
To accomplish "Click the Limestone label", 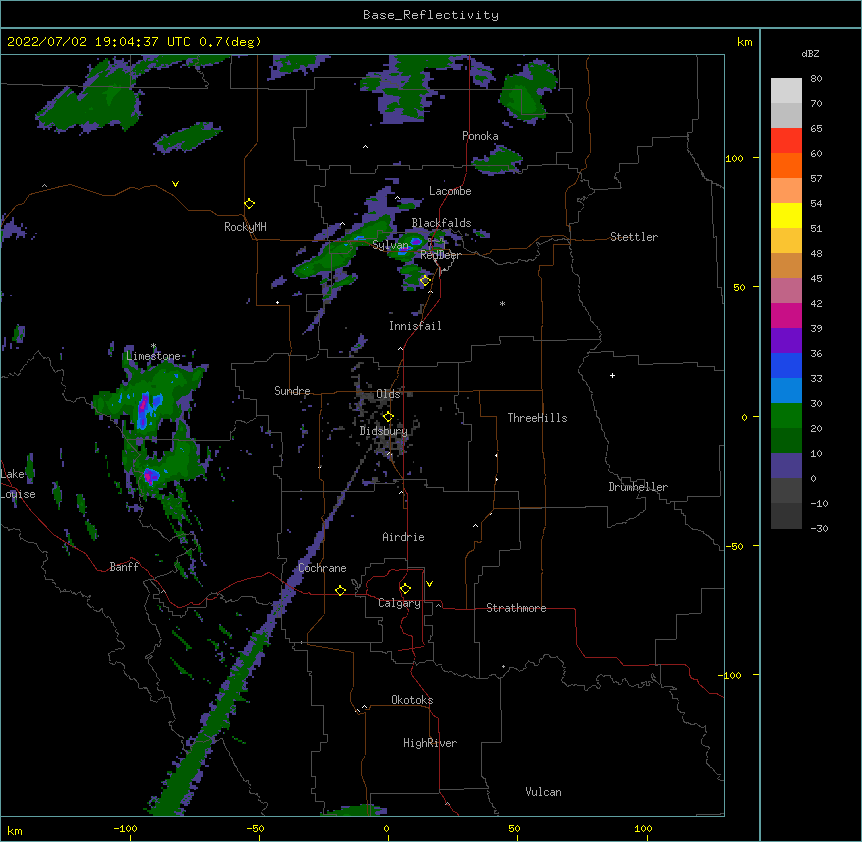I will click(x=153, y=356).
